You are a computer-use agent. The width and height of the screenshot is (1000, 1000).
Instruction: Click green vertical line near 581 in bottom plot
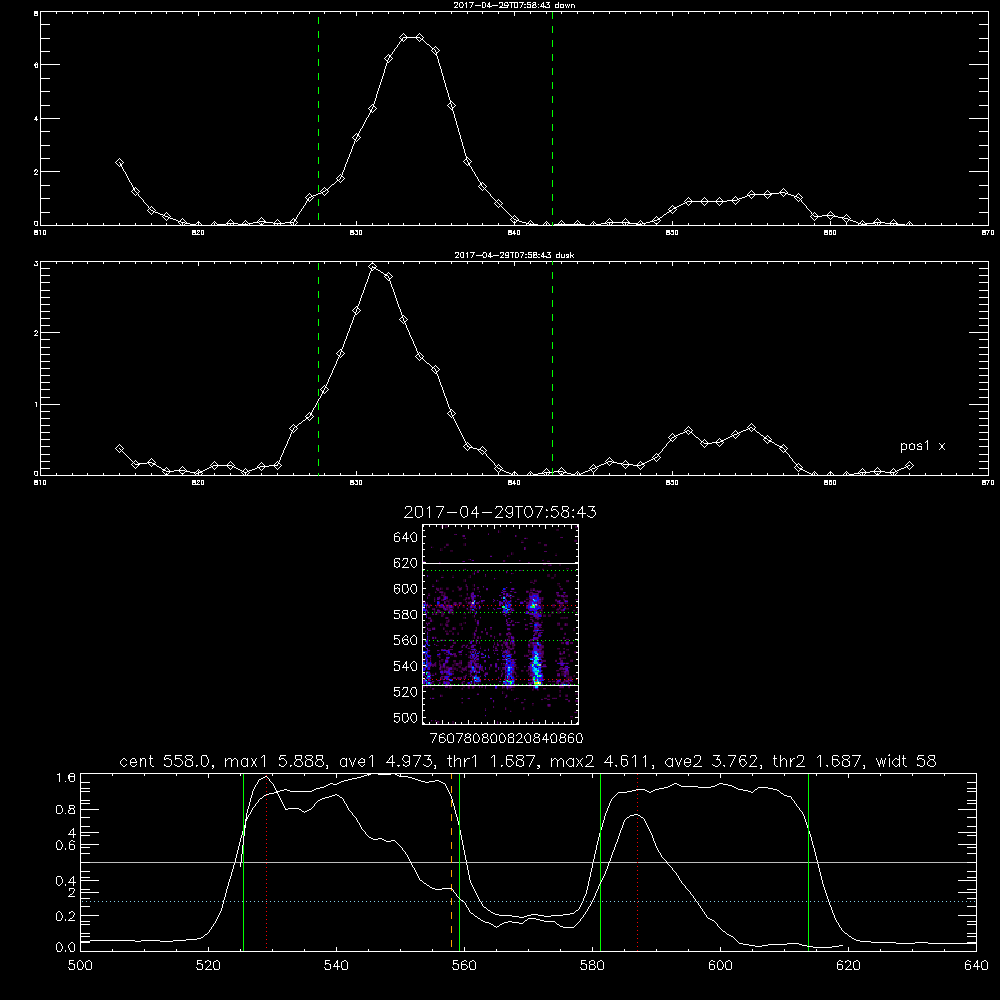coord(600,861)
